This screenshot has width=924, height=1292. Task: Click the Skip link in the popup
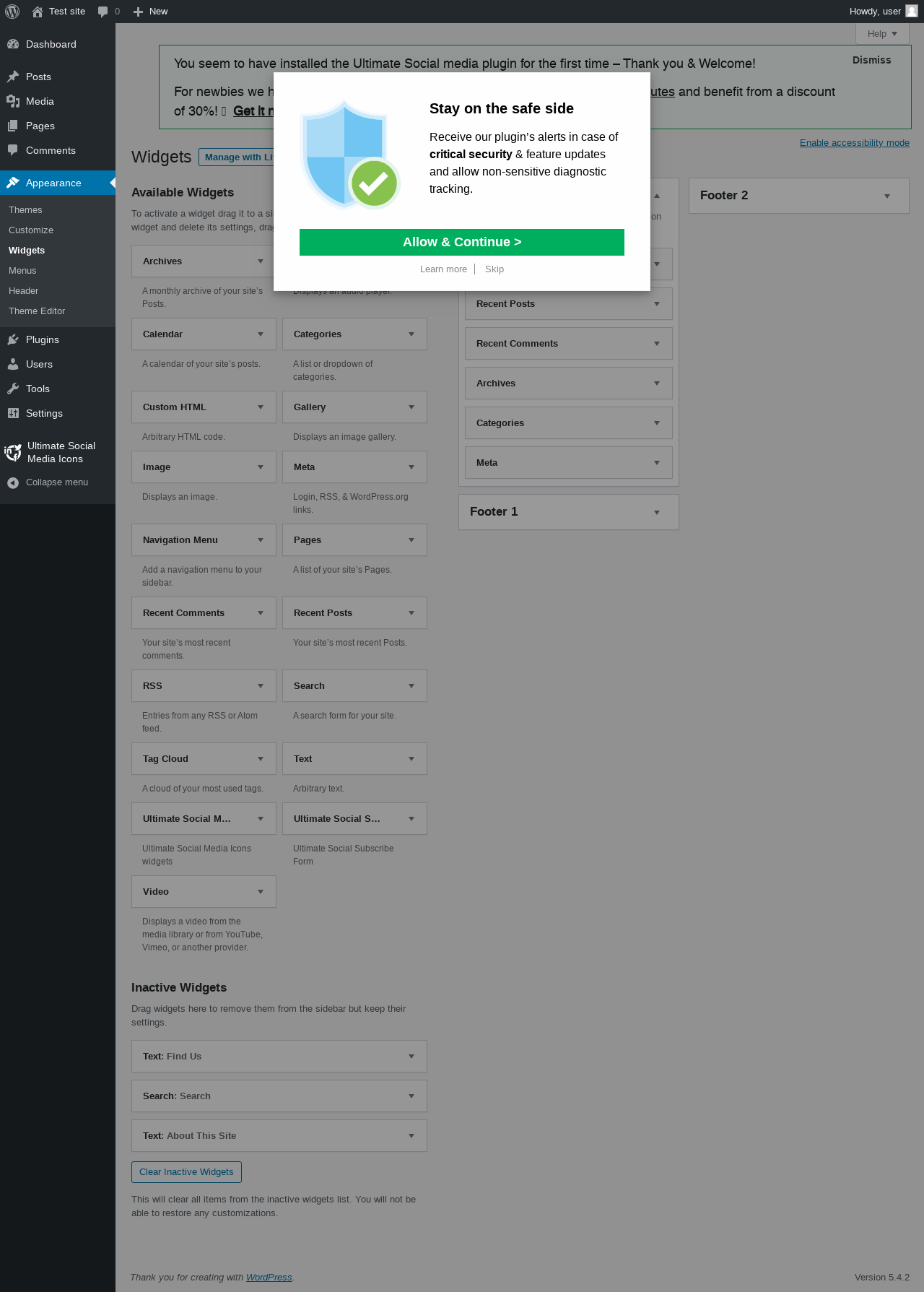click(x=494, y=269)
